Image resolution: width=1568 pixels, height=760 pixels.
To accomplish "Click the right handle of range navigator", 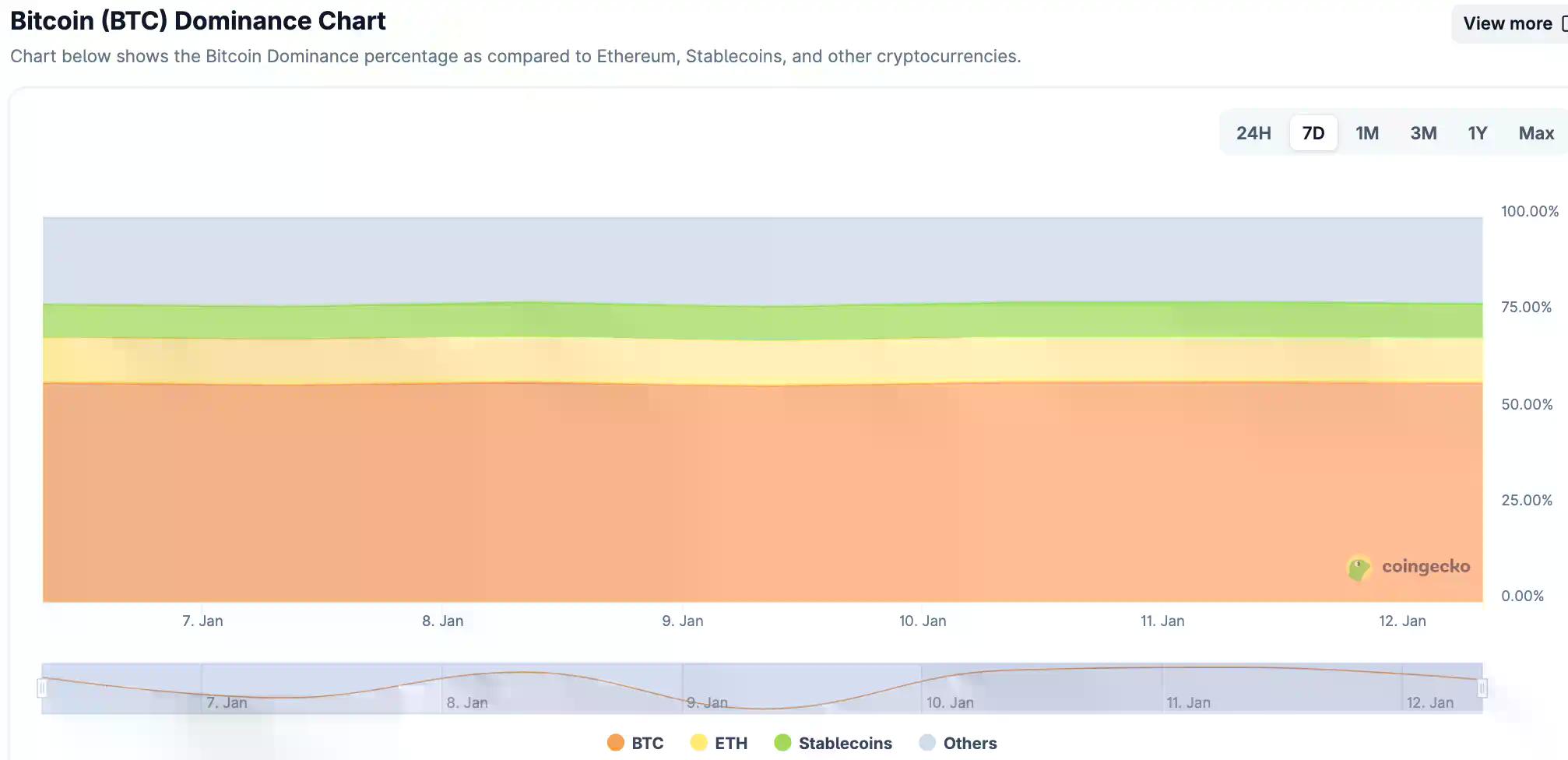I will click(x=1482, y=688).
